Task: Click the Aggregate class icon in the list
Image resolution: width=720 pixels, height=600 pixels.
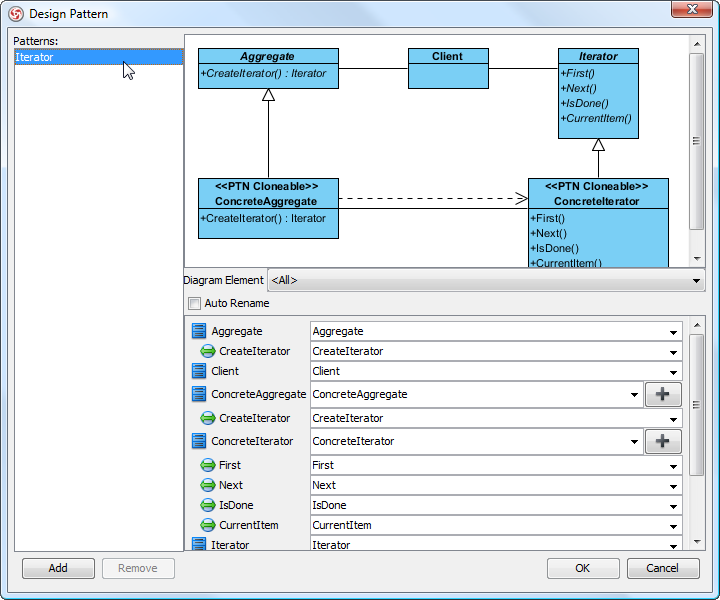Action: (199, 331)
